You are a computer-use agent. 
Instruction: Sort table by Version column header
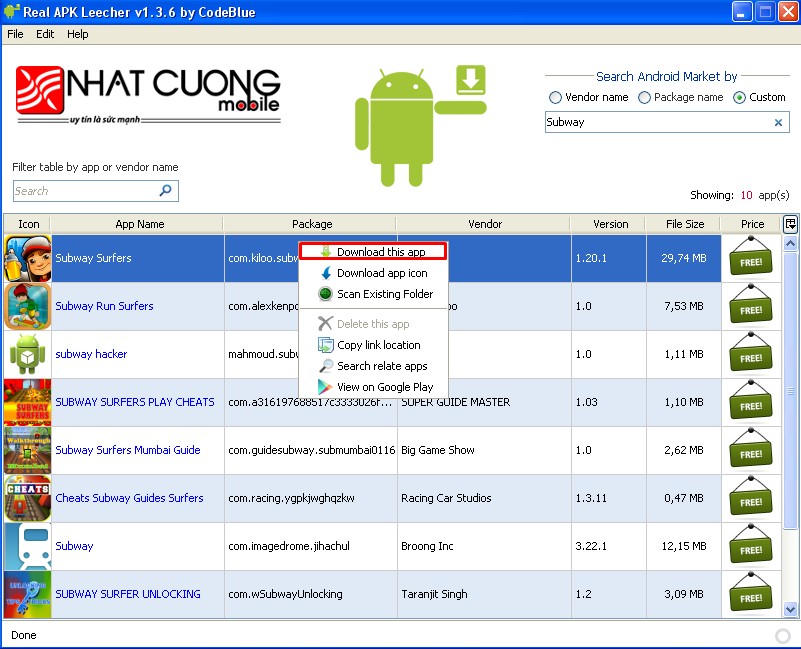tap(610, 224)
